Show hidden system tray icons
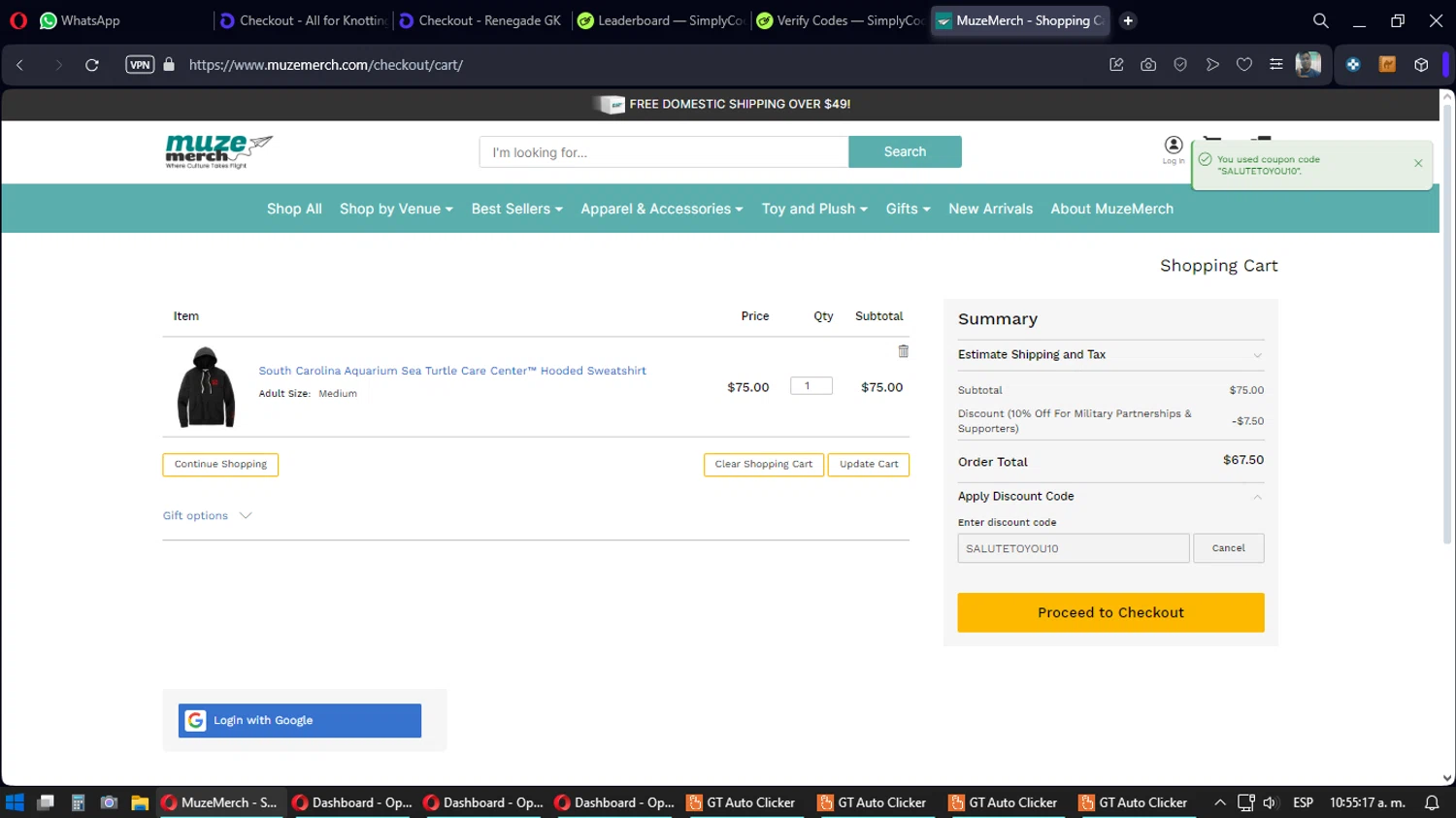 [x=1220, y=802]
